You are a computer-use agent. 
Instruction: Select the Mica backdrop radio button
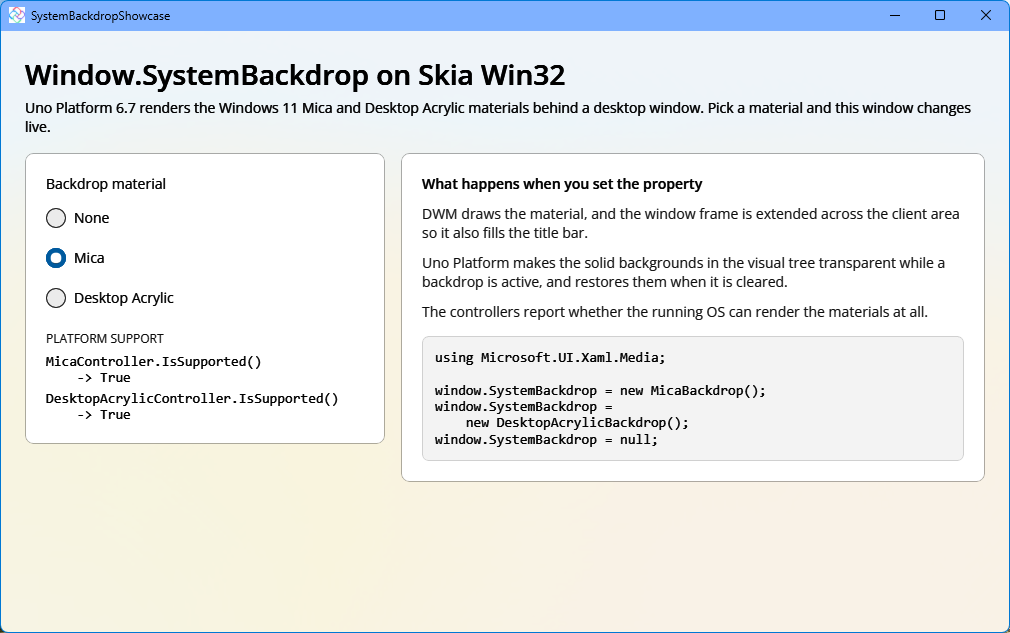point(75,258)
